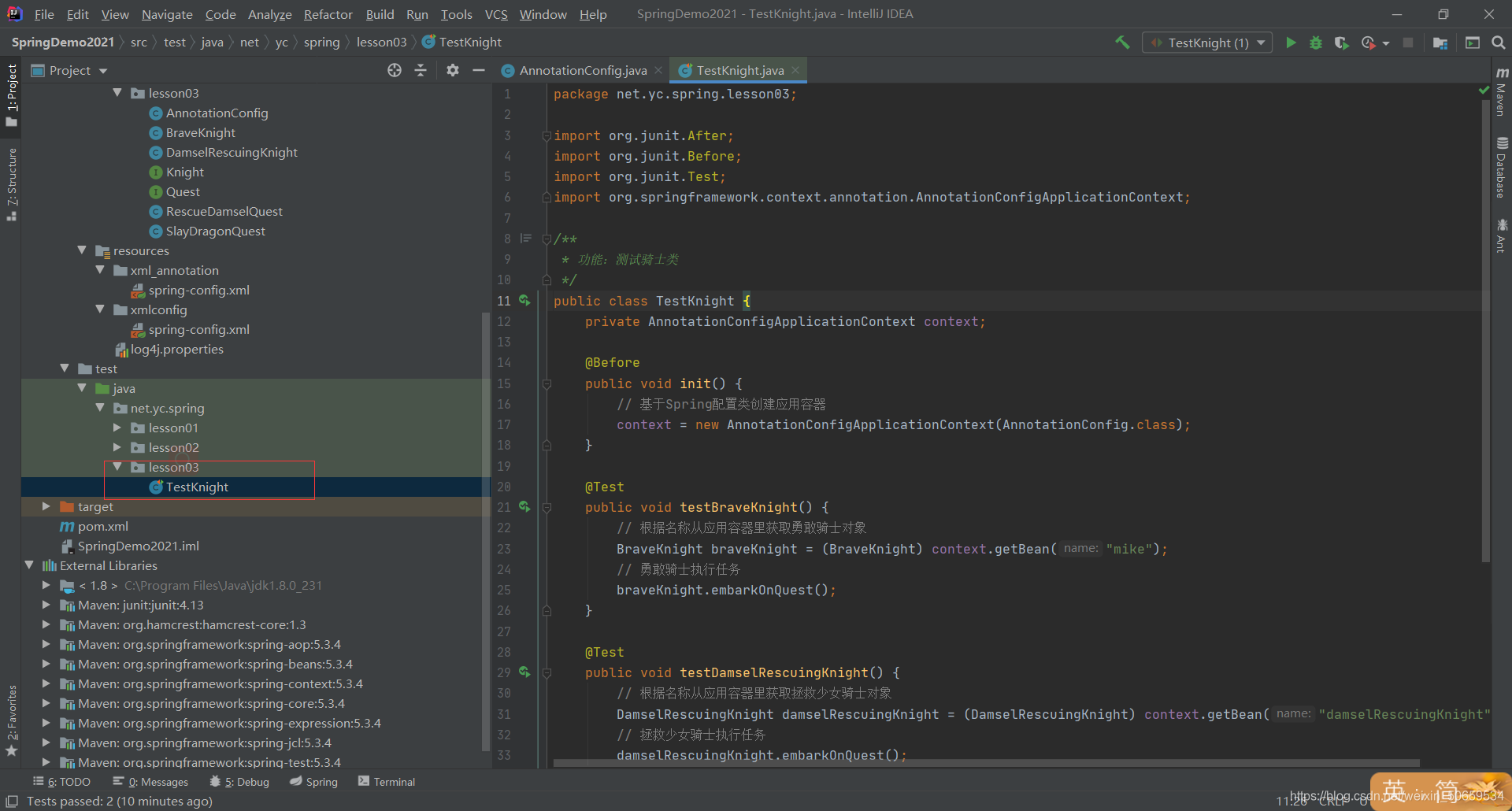Collapse the xml_annotation folder
Viewport: 1512px width, 811px height.
click(x=100, y=270)
